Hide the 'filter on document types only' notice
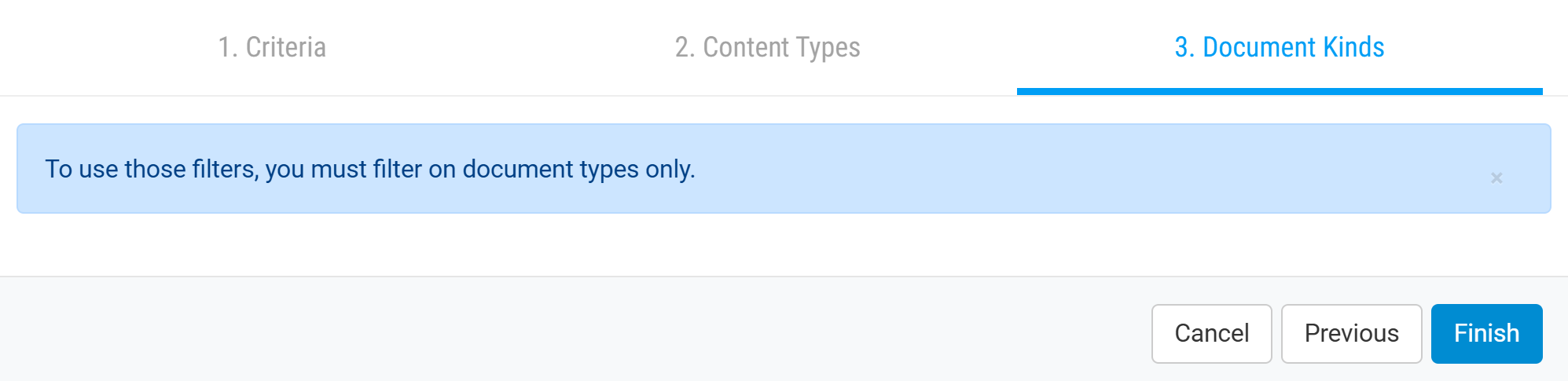The image size is (1568, 381). click(x=1496, y=178)
